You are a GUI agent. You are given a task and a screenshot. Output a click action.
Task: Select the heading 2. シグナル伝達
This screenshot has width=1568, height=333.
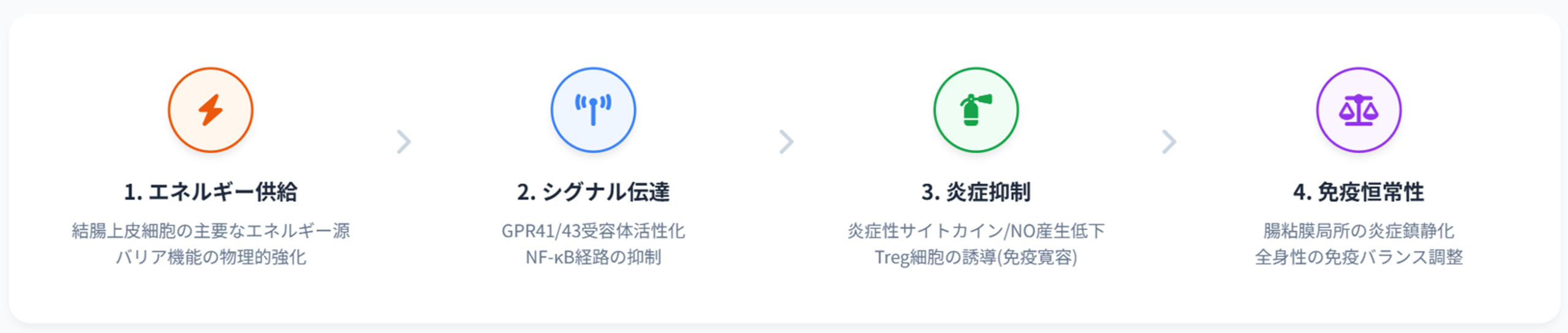click(593, 192)
